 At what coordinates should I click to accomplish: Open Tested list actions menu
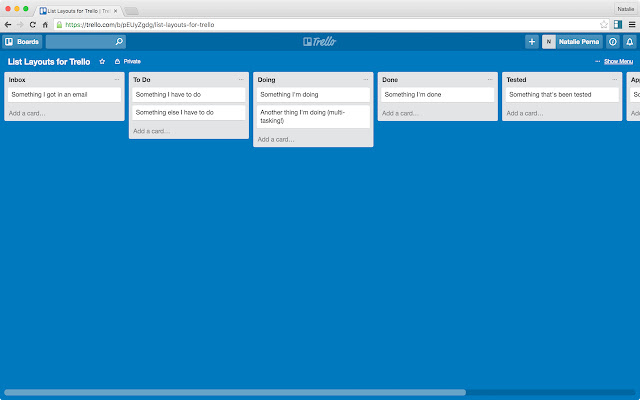point(614,80)
